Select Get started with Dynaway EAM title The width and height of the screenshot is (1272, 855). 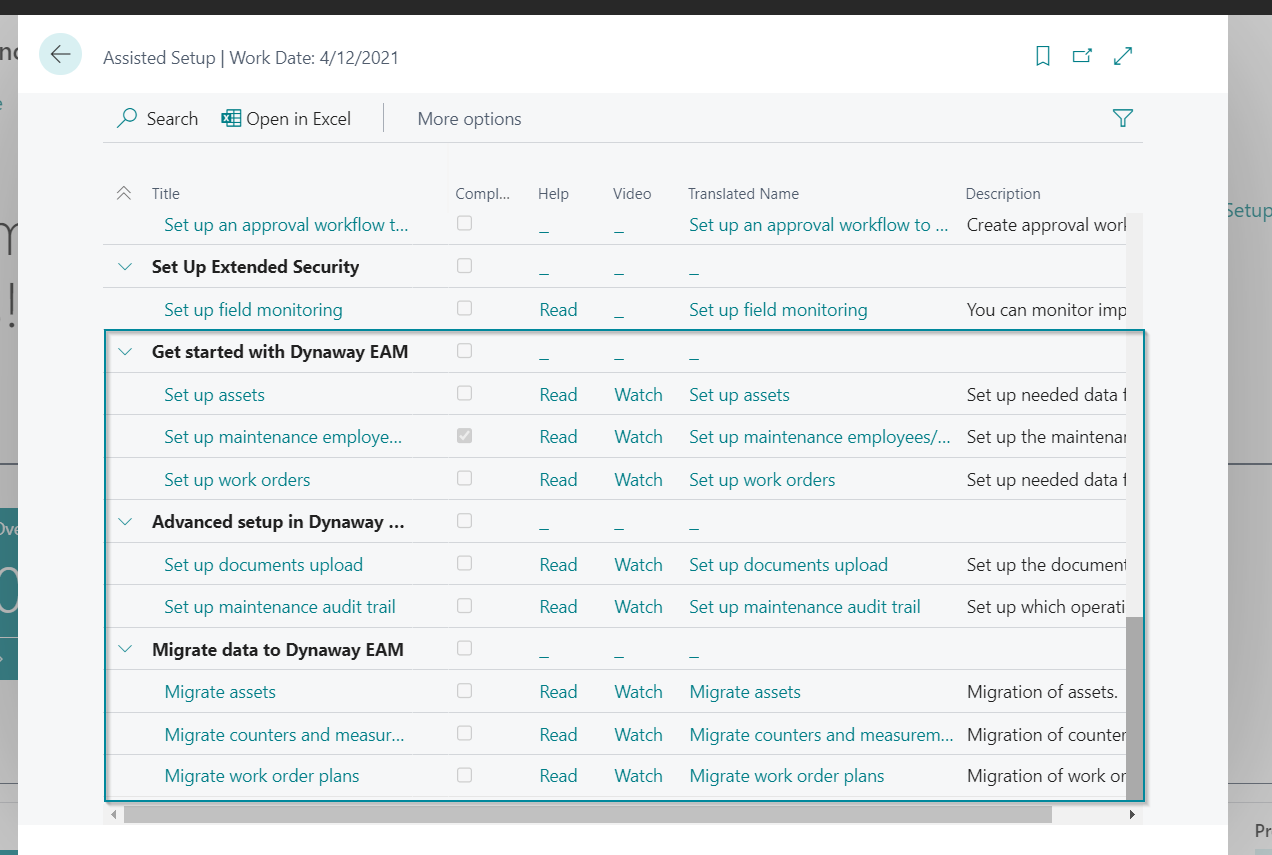pyautogui.click(x=280, y=352)
